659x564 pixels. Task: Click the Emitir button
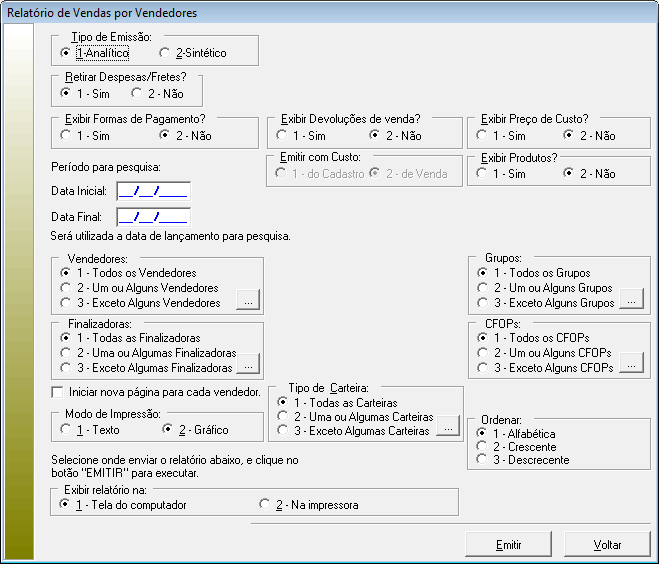[508, 545]
